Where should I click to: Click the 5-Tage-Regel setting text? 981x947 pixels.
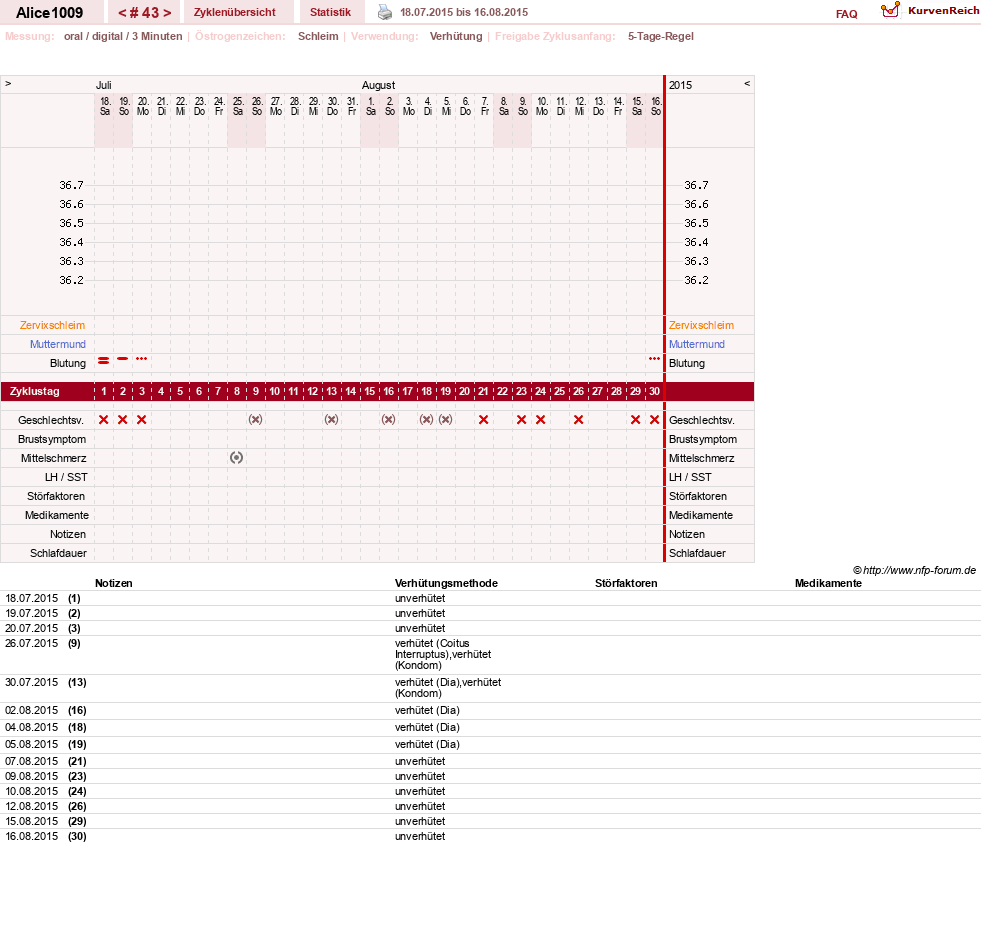661,36
